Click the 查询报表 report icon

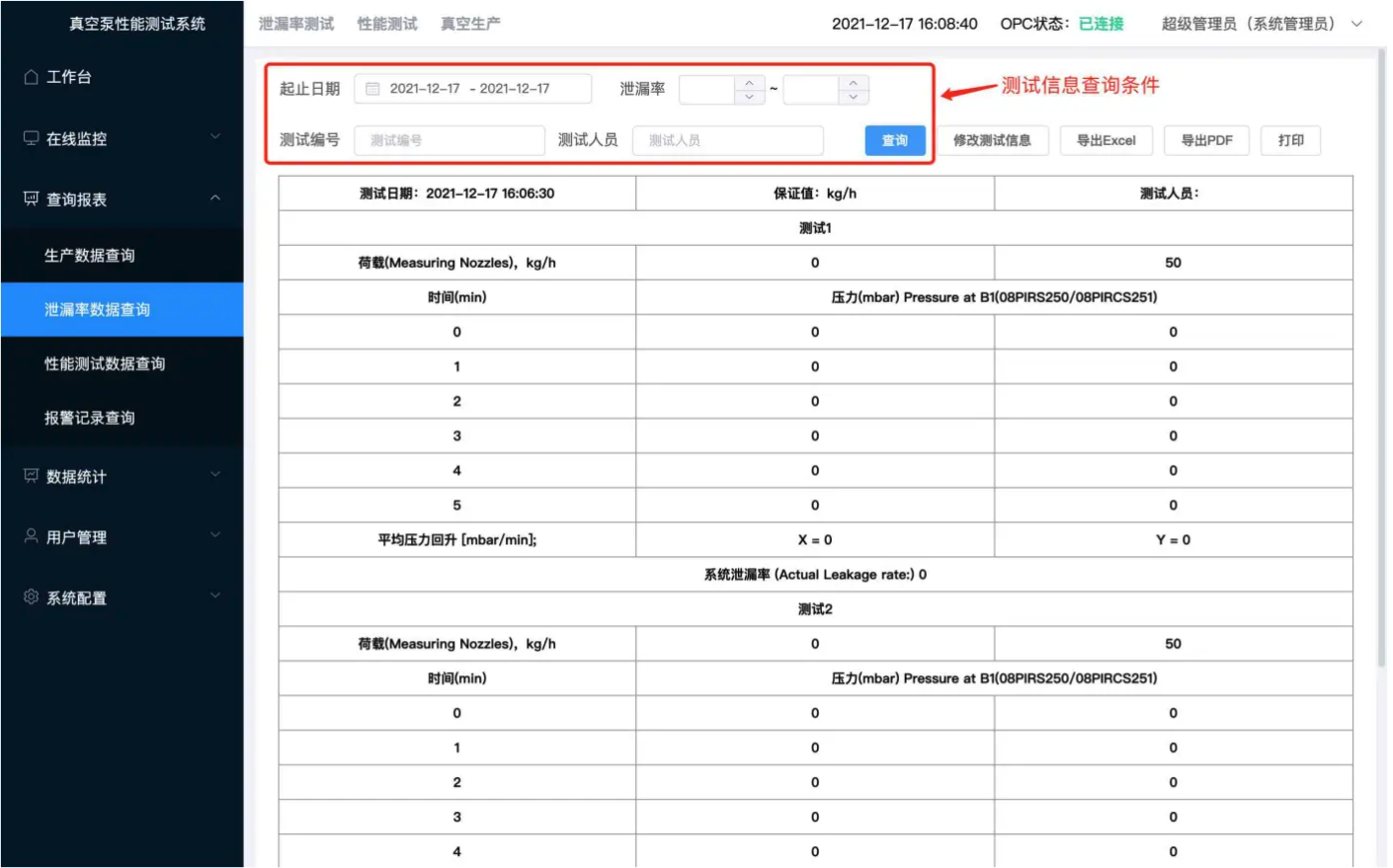pyautogui.click(x=31, y=198)
